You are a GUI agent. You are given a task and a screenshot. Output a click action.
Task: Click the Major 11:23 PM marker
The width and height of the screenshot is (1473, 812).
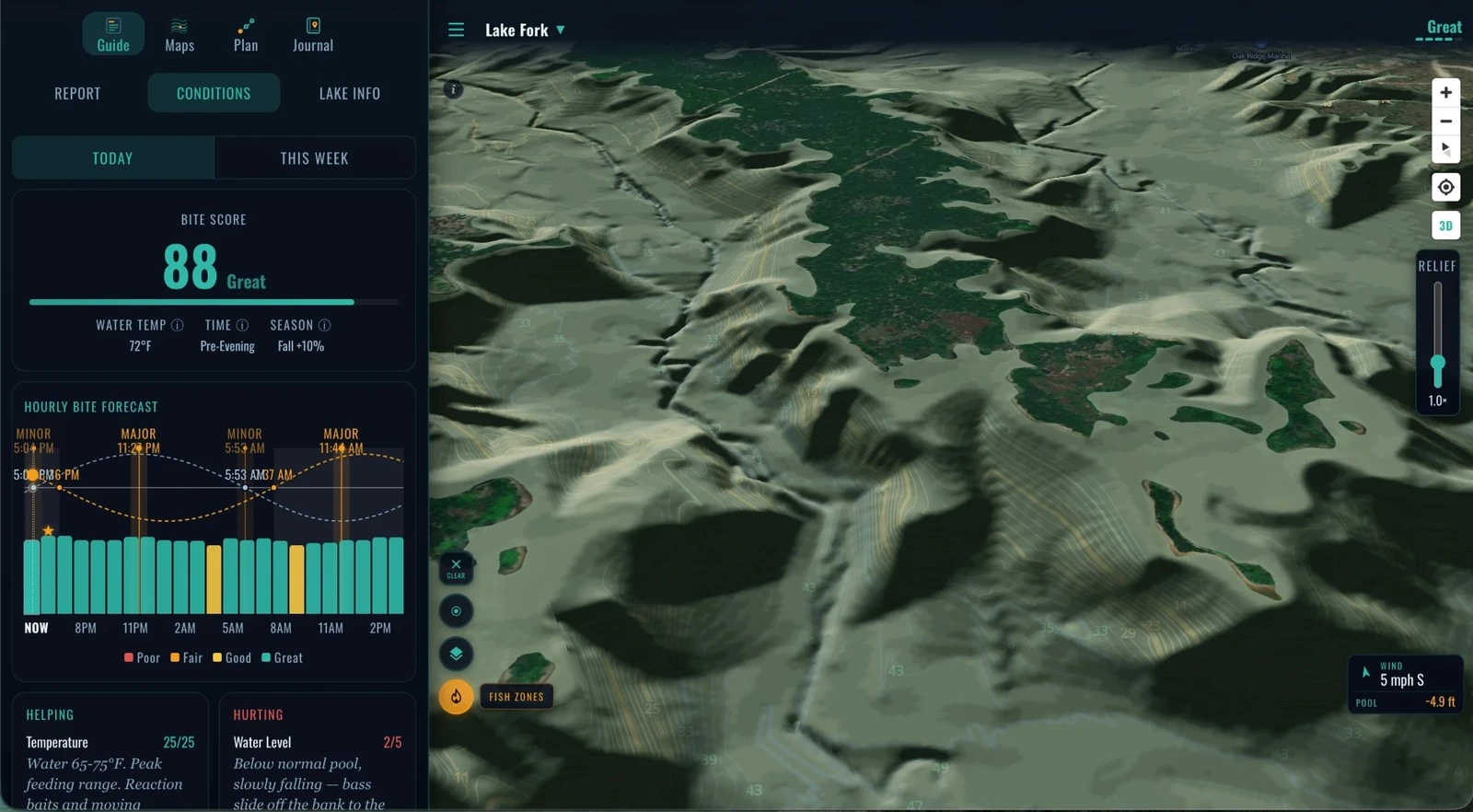tap(138, 441)
